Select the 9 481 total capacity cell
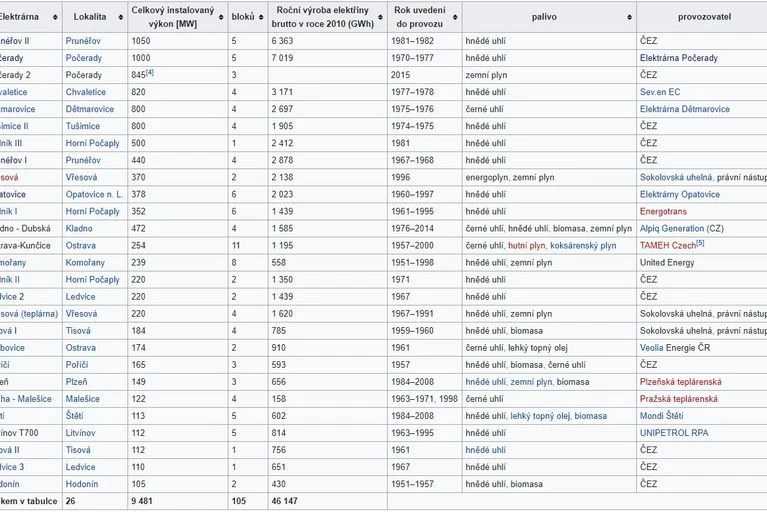The width and height of the screenshot is (767, 512). 178,501
